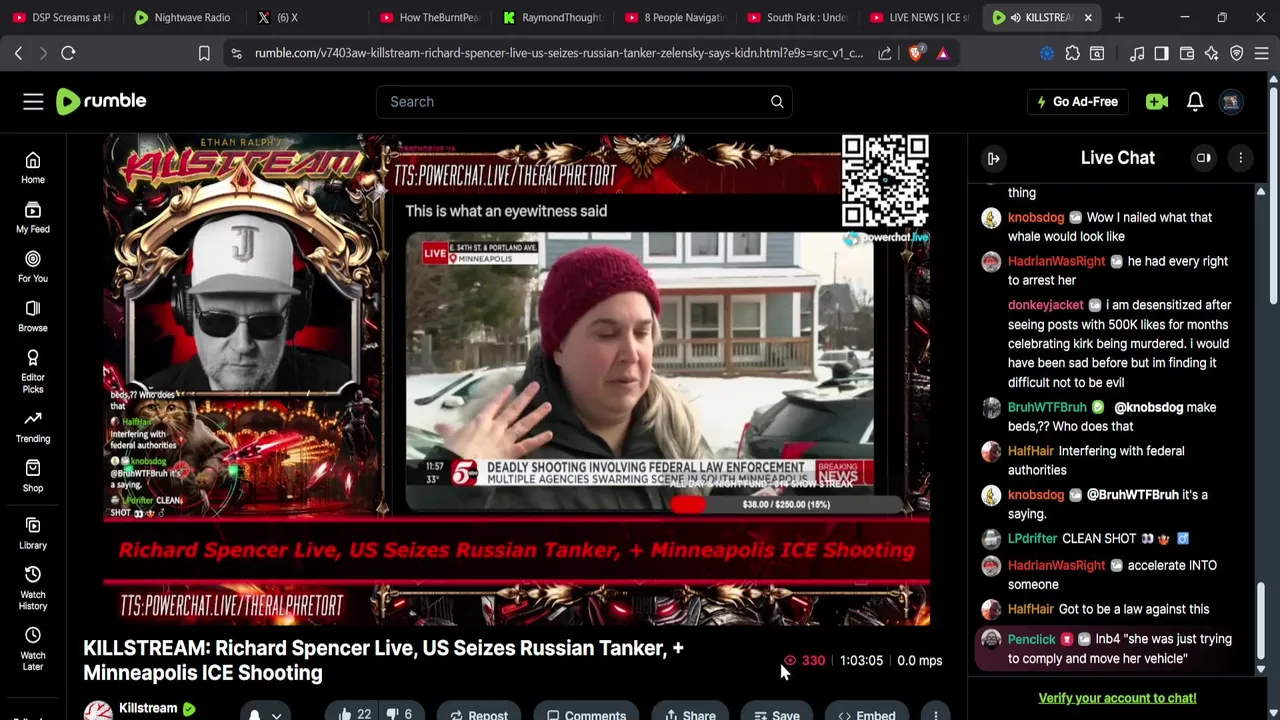Switch to the RaymondThoughts tab
Image resolution: width=1280 pixels, height=720 pixels.
551,17
